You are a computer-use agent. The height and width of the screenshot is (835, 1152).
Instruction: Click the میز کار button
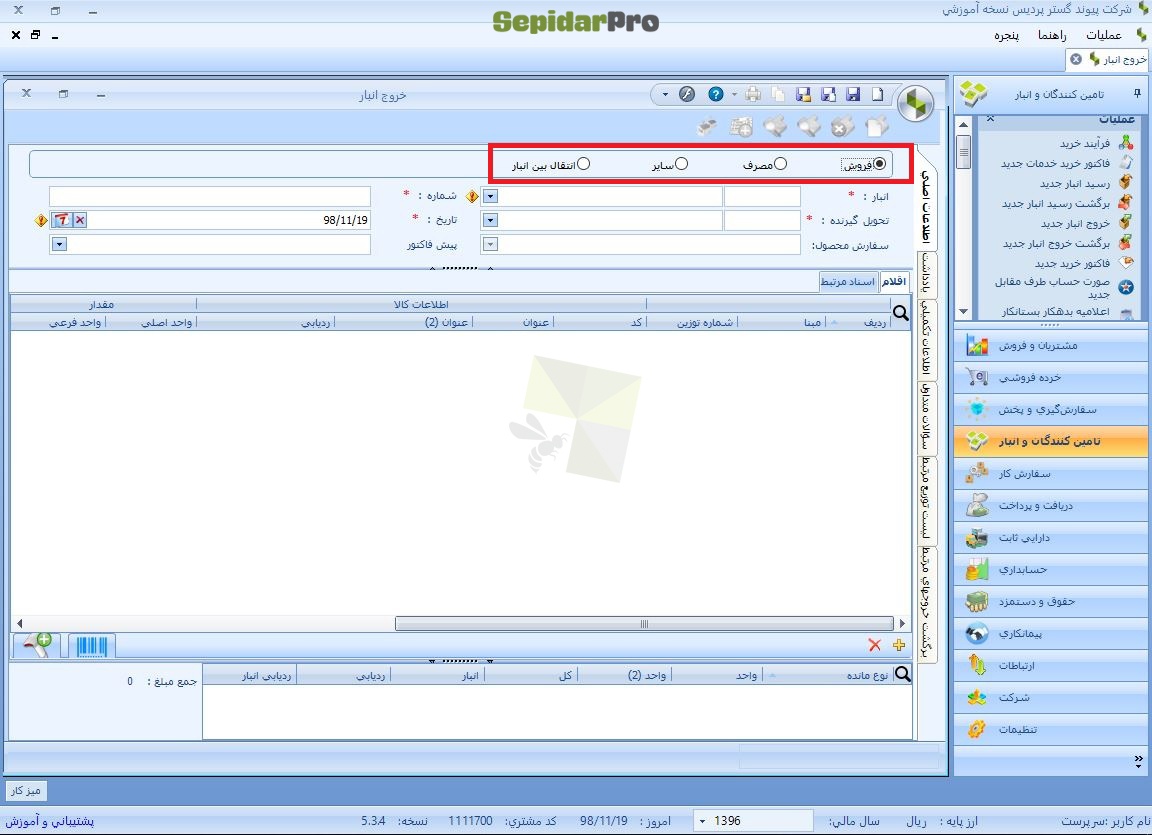[x=26, y=790]
